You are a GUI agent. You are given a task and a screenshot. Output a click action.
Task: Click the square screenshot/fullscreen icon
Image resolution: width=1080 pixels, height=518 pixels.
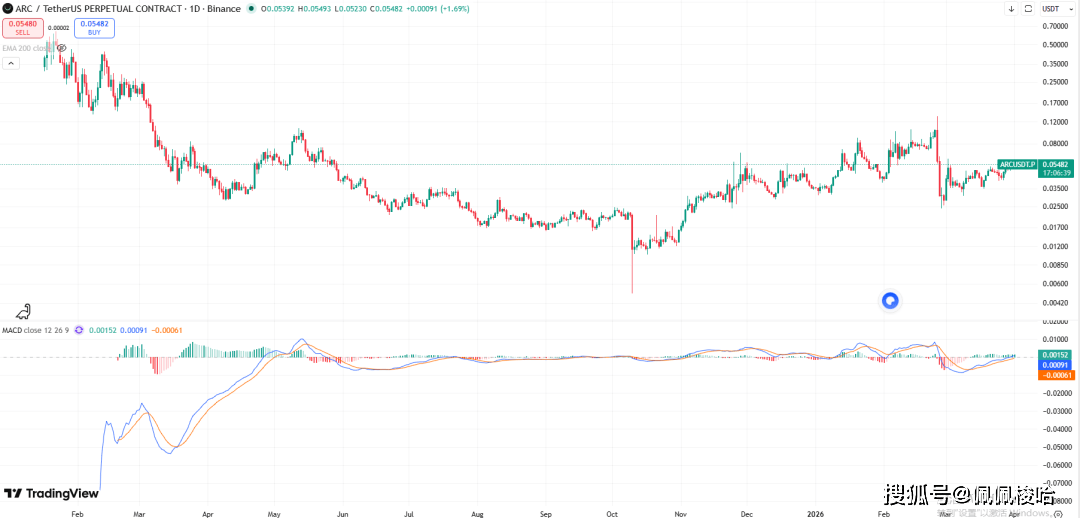click(x=1027, y=9)
